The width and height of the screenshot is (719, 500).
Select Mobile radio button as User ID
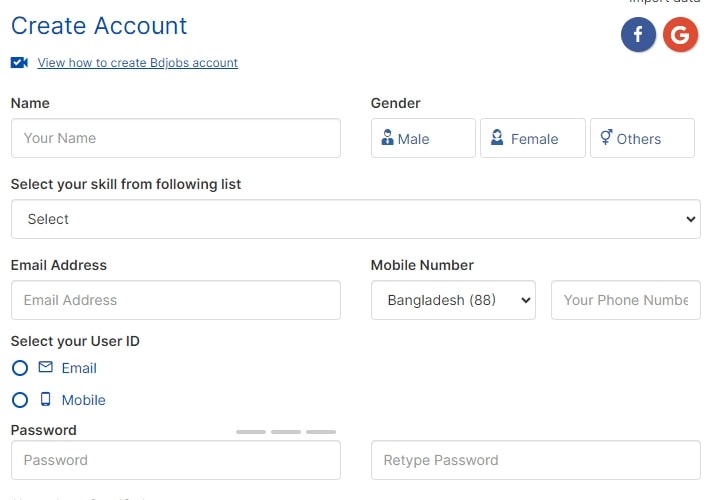[x=20, y=400]
